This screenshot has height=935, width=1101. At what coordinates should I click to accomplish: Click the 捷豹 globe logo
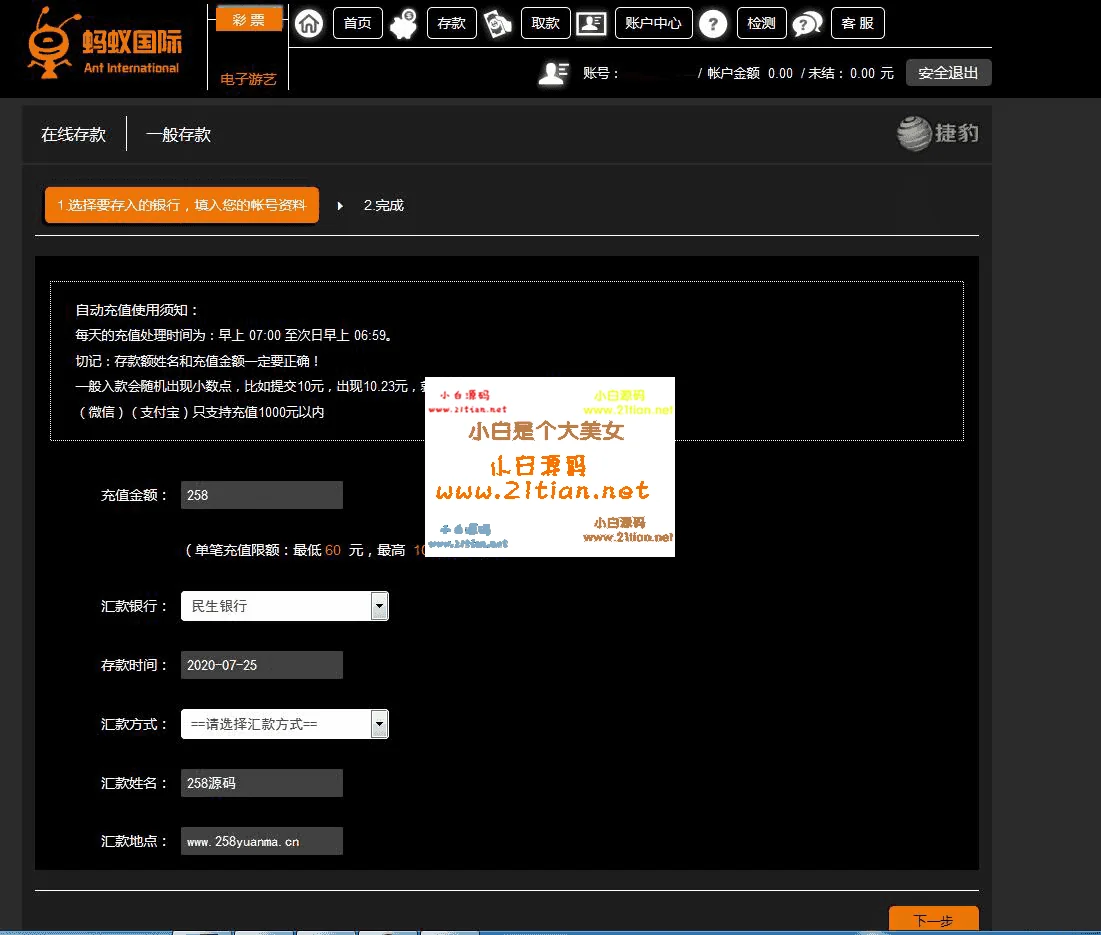(x=937, y=133)
